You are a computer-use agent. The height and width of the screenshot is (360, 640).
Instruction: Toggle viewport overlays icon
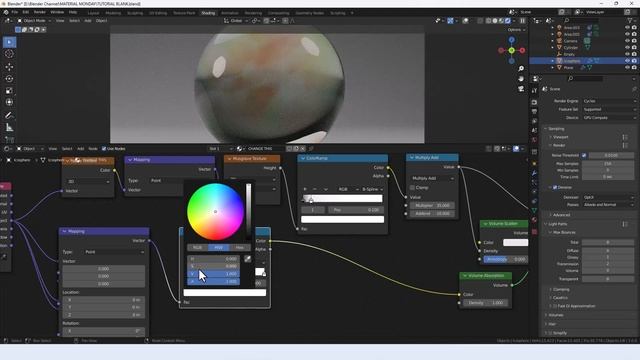point(465,20)
